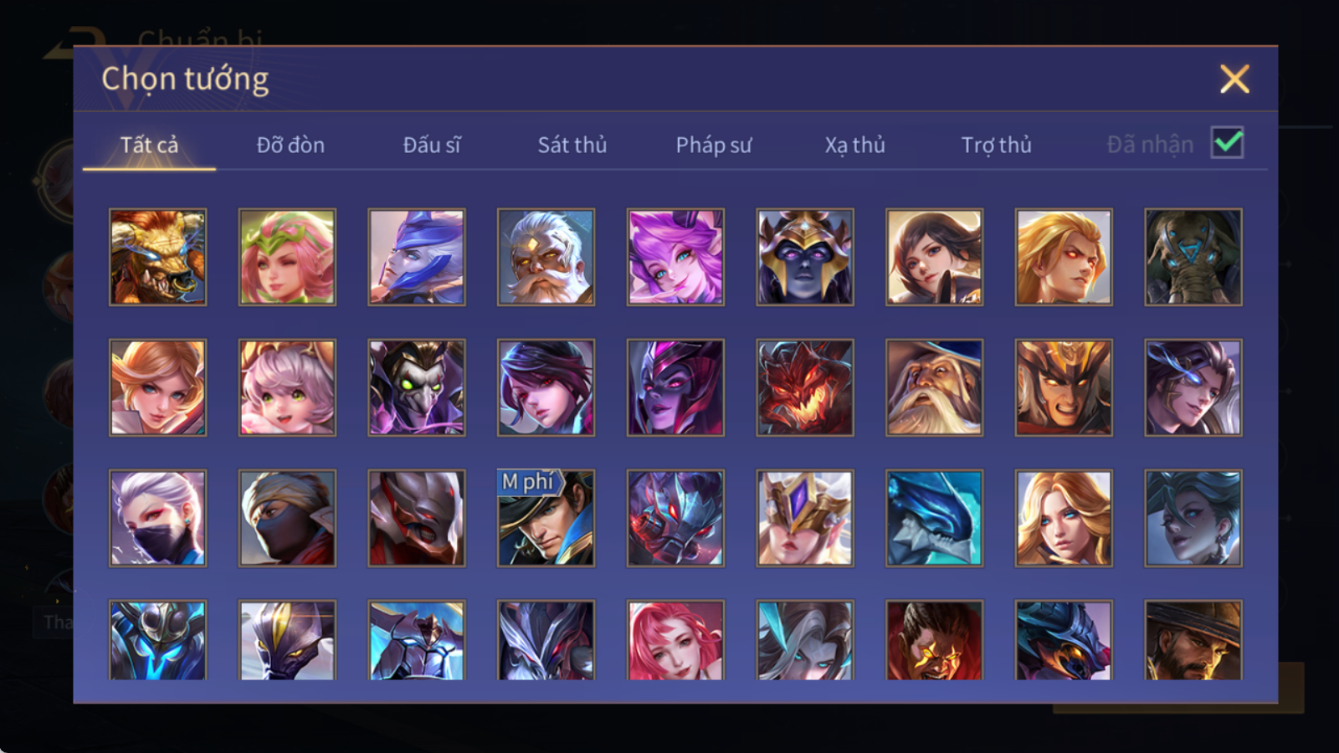This screenshot has height=753, width=1339.
Task: Choose the red lava demon hero portrait
Action: [805, 387]
